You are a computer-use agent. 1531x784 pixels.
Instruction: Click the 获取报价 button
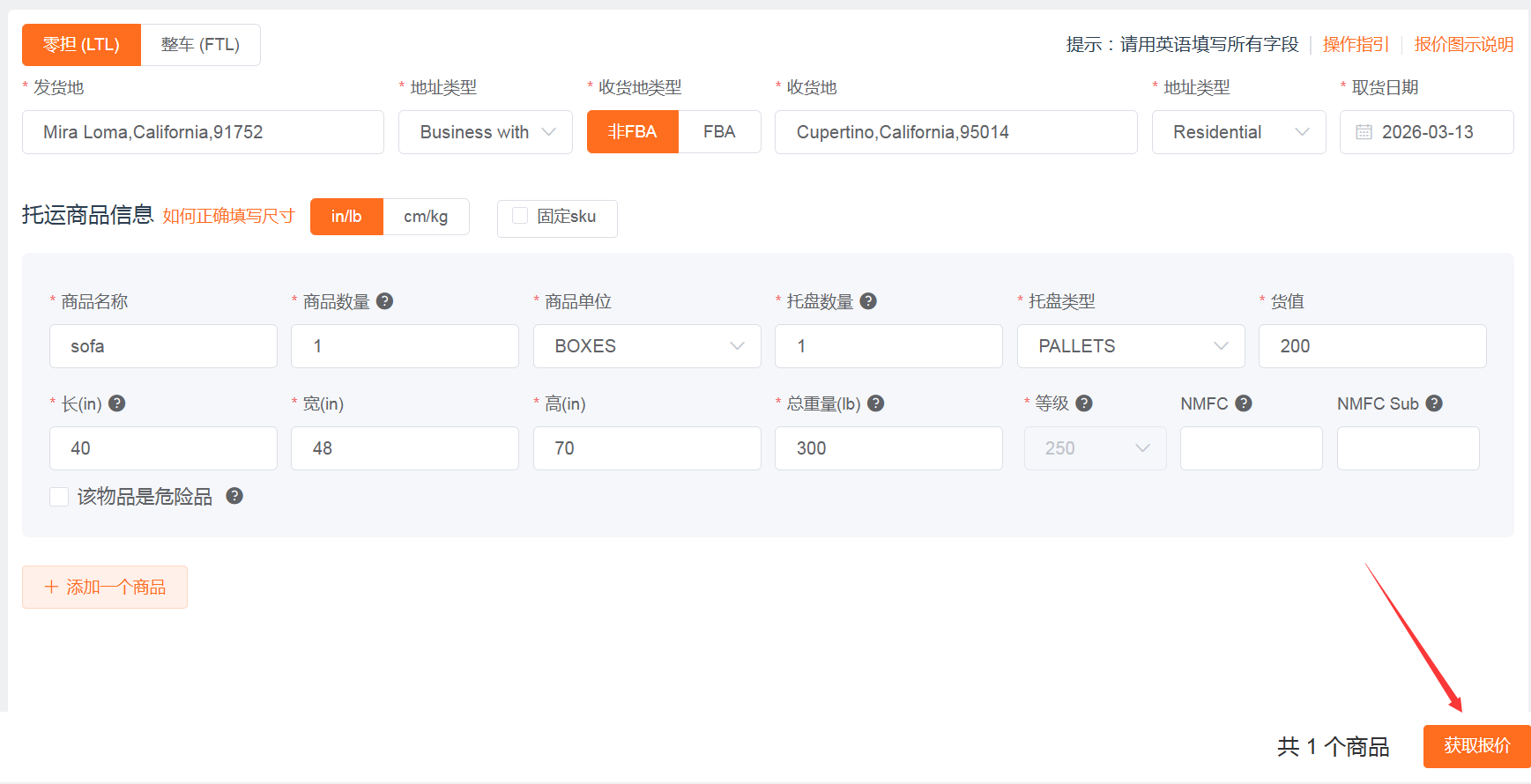click(1476, 746)
